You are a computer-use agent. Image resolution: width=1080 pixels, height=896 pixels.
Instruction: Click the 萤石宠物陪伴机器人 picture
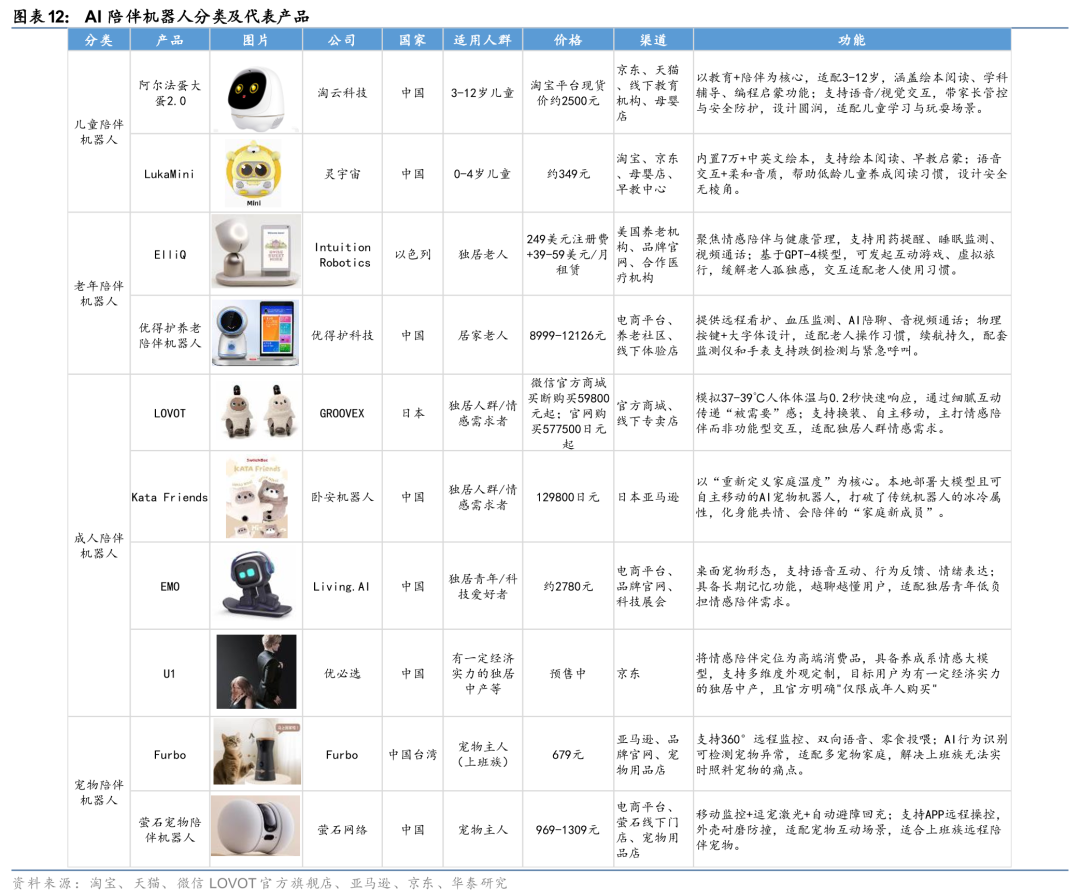click(256, 826)
